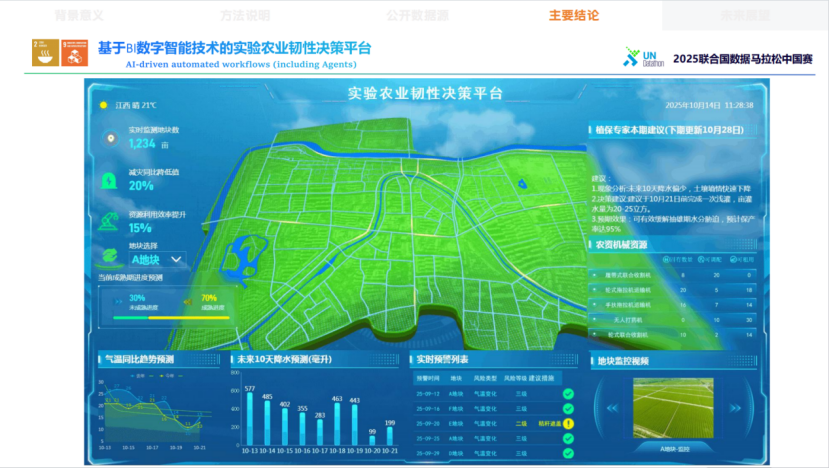Click the green cycle icon beside 地块选择
The image size is (830, 468).
(x=110, y=254)
